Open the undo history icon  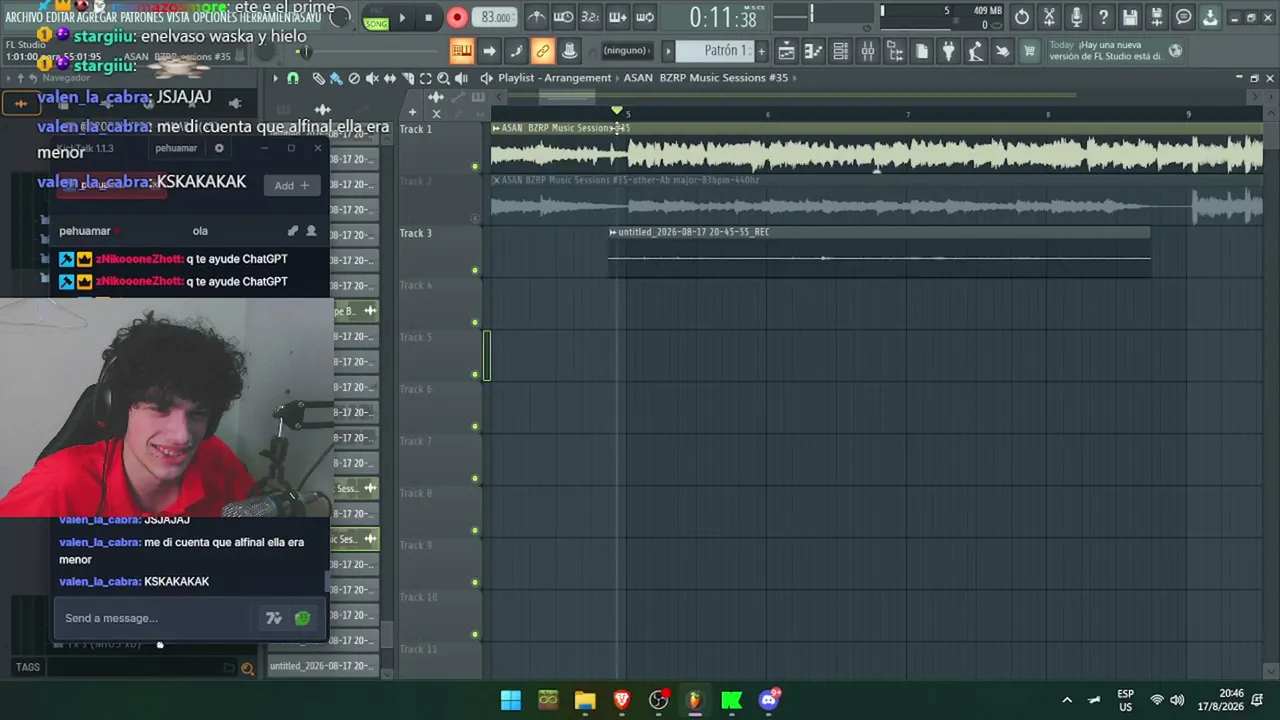click(x=1022, y=17)
